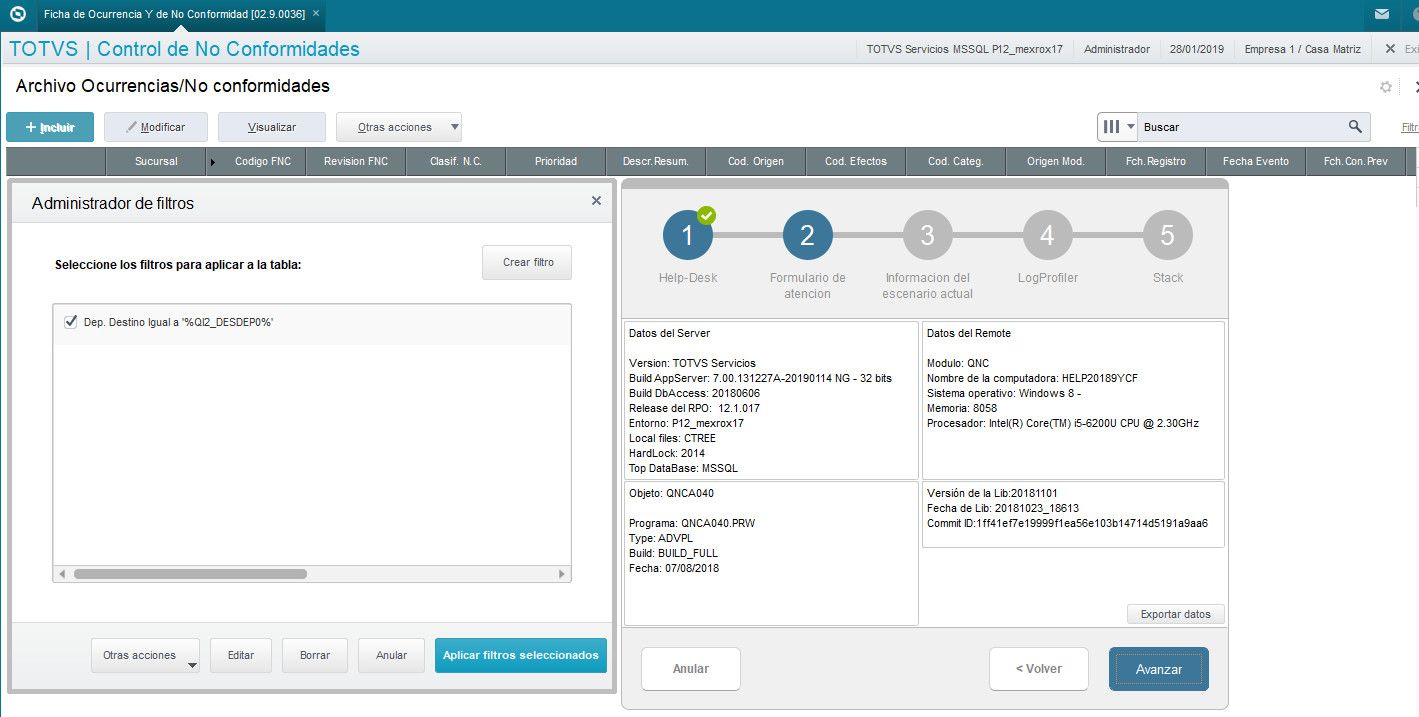Click Nombre de la computadora text
The image size is (1419, 717).
coord(1032,378)
